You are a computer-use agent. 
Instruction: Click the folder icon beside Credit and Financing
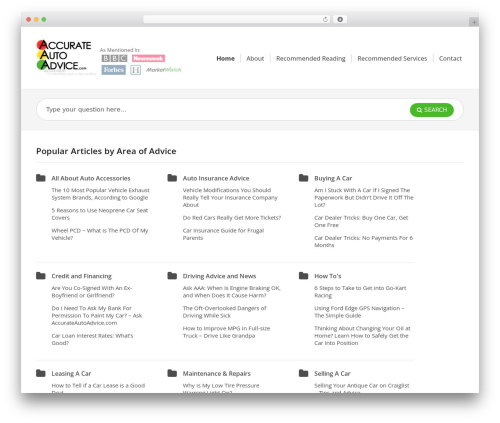click(41, 276)
